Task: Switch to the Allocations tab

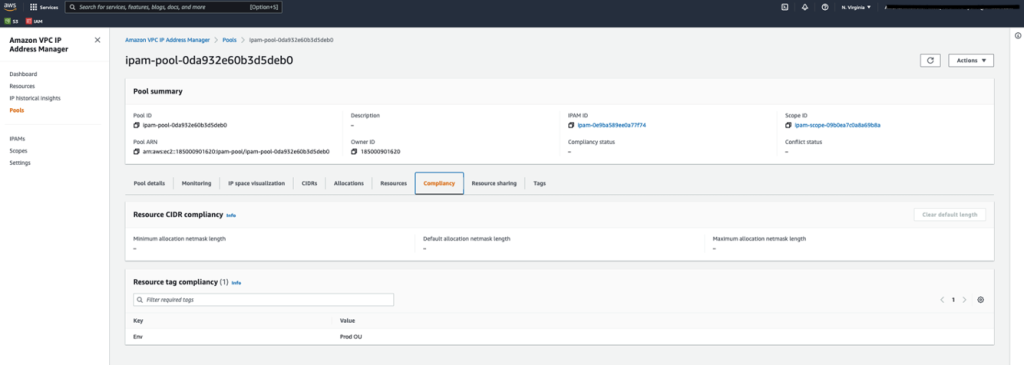Action: [x=349, y=183]
